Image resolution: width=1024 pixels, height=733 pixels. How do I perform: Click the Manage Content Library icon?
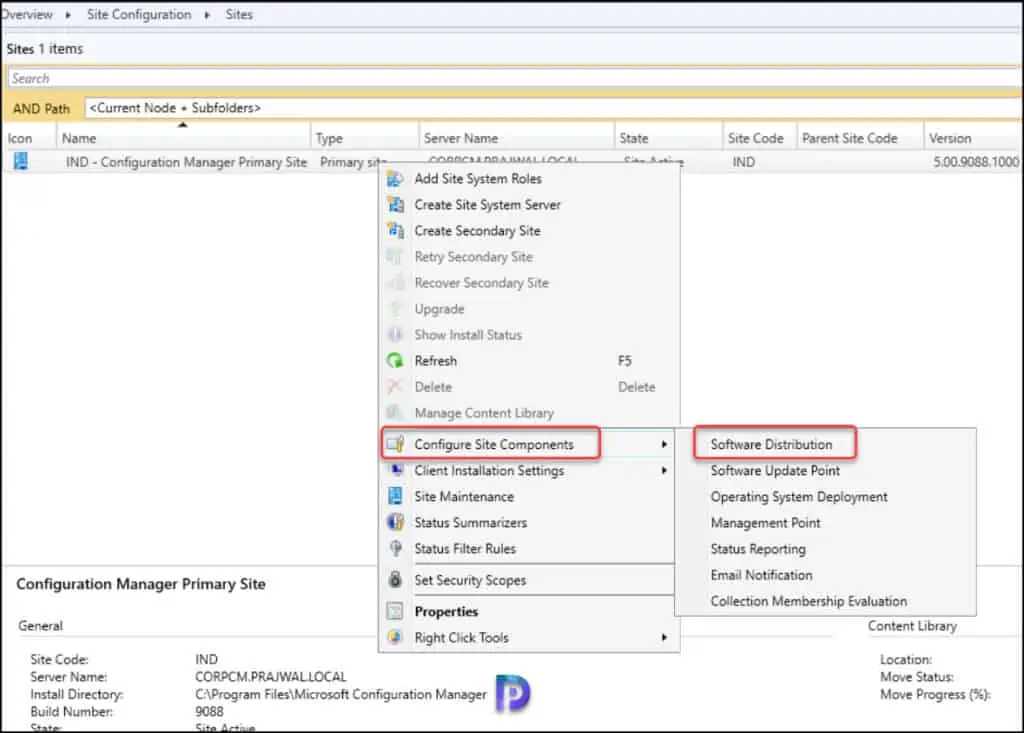pyautogui.click(x=395, y=413)
